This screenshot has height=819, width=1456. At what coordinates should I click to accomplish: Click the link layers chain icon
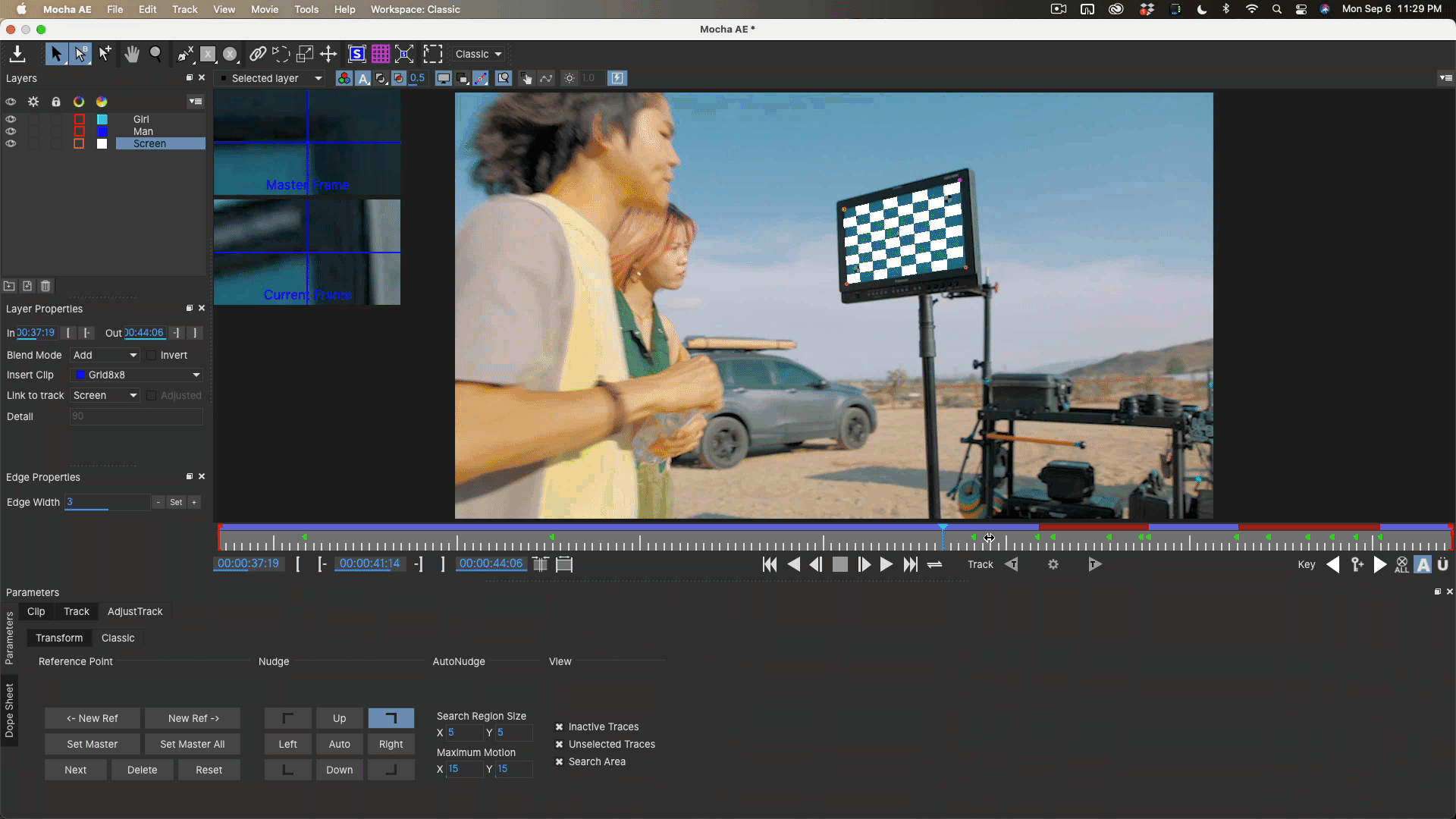(258, 54)
